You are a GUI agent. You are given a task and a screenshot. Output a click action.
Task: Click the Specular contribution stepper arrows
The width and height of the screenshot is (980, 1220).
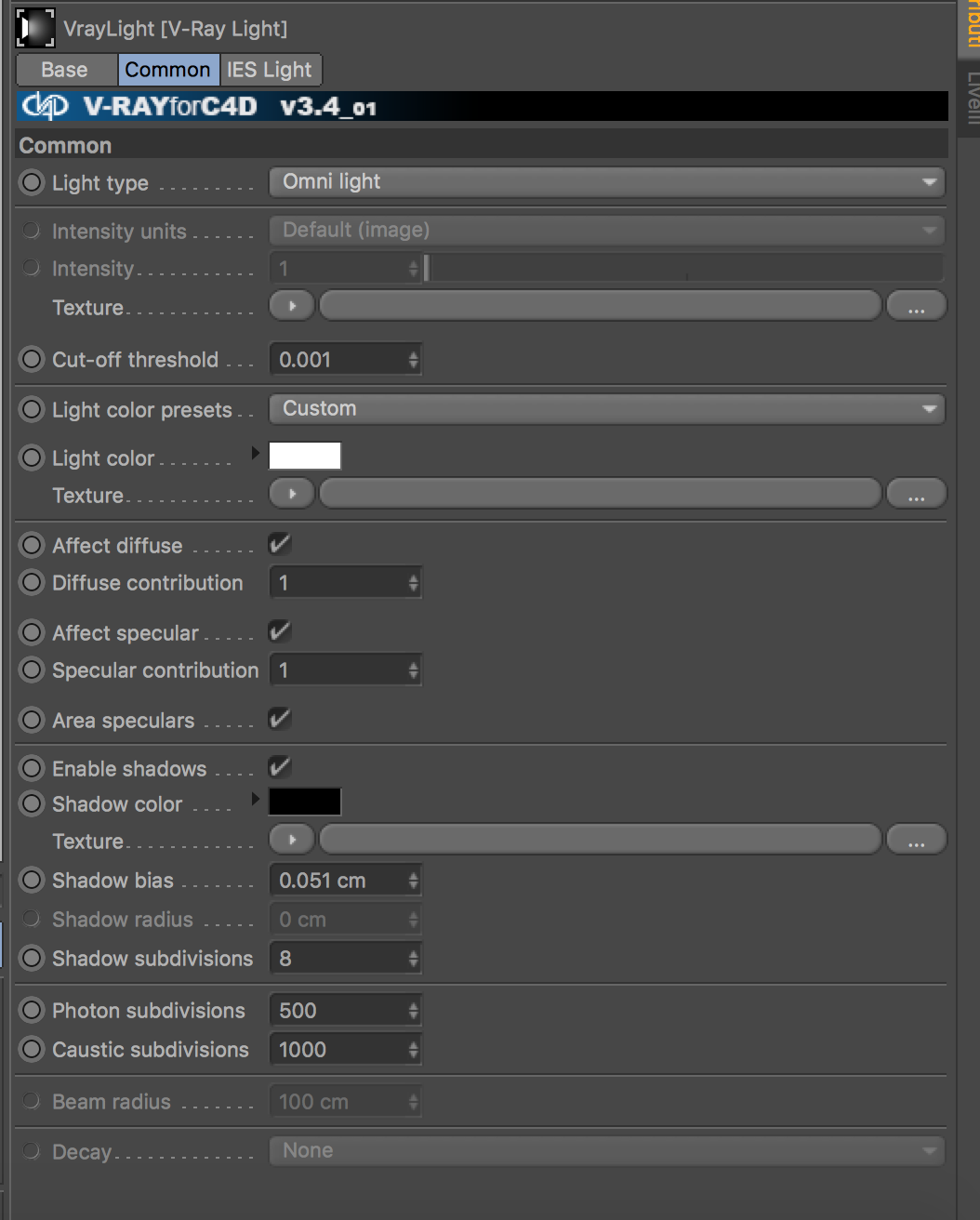(414, 670)
